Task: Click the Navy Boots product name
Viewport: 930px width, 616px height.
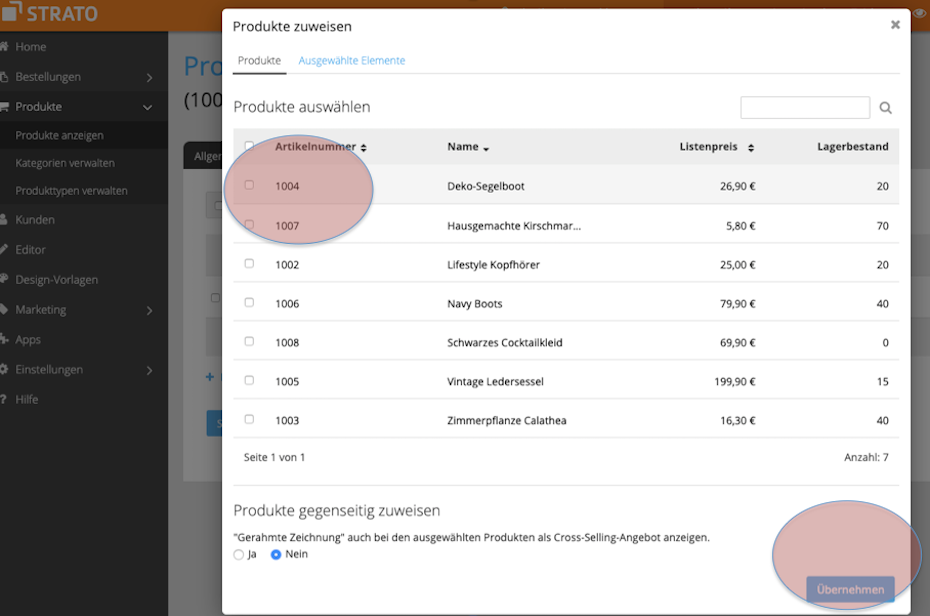Action: click(x=474, y=304)
